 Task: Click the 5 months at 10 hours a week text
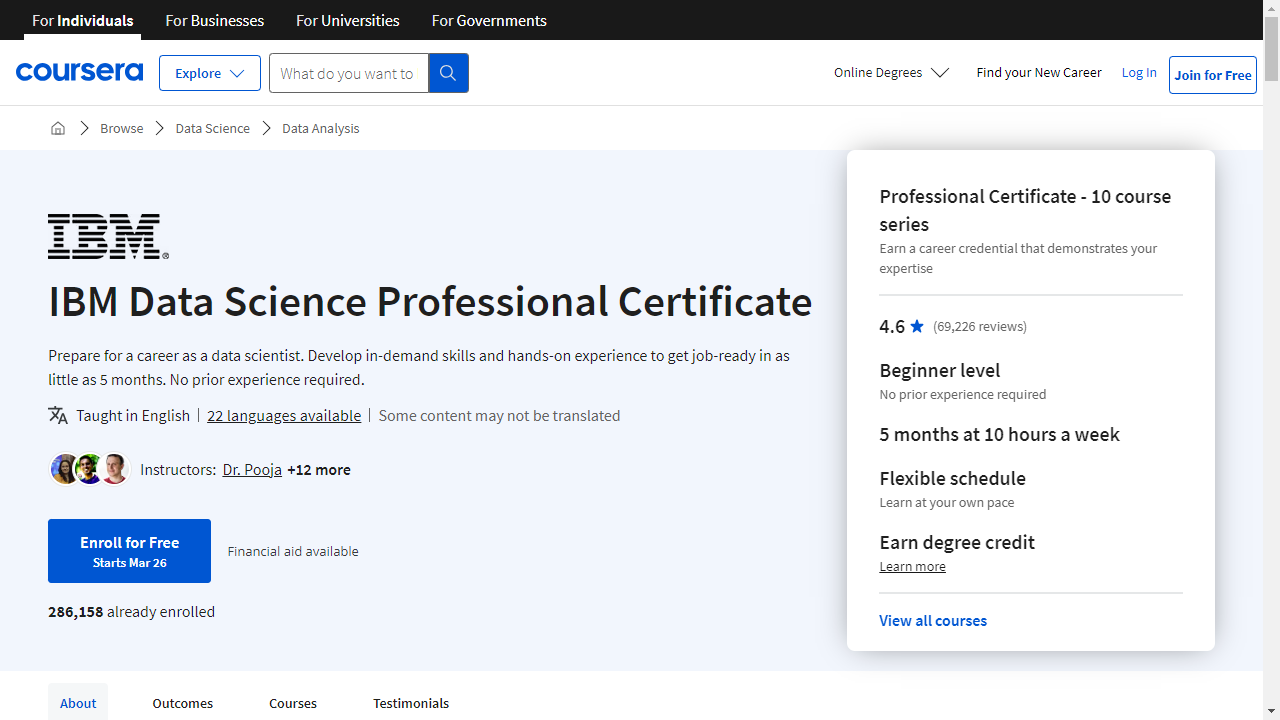coord(999,434)
